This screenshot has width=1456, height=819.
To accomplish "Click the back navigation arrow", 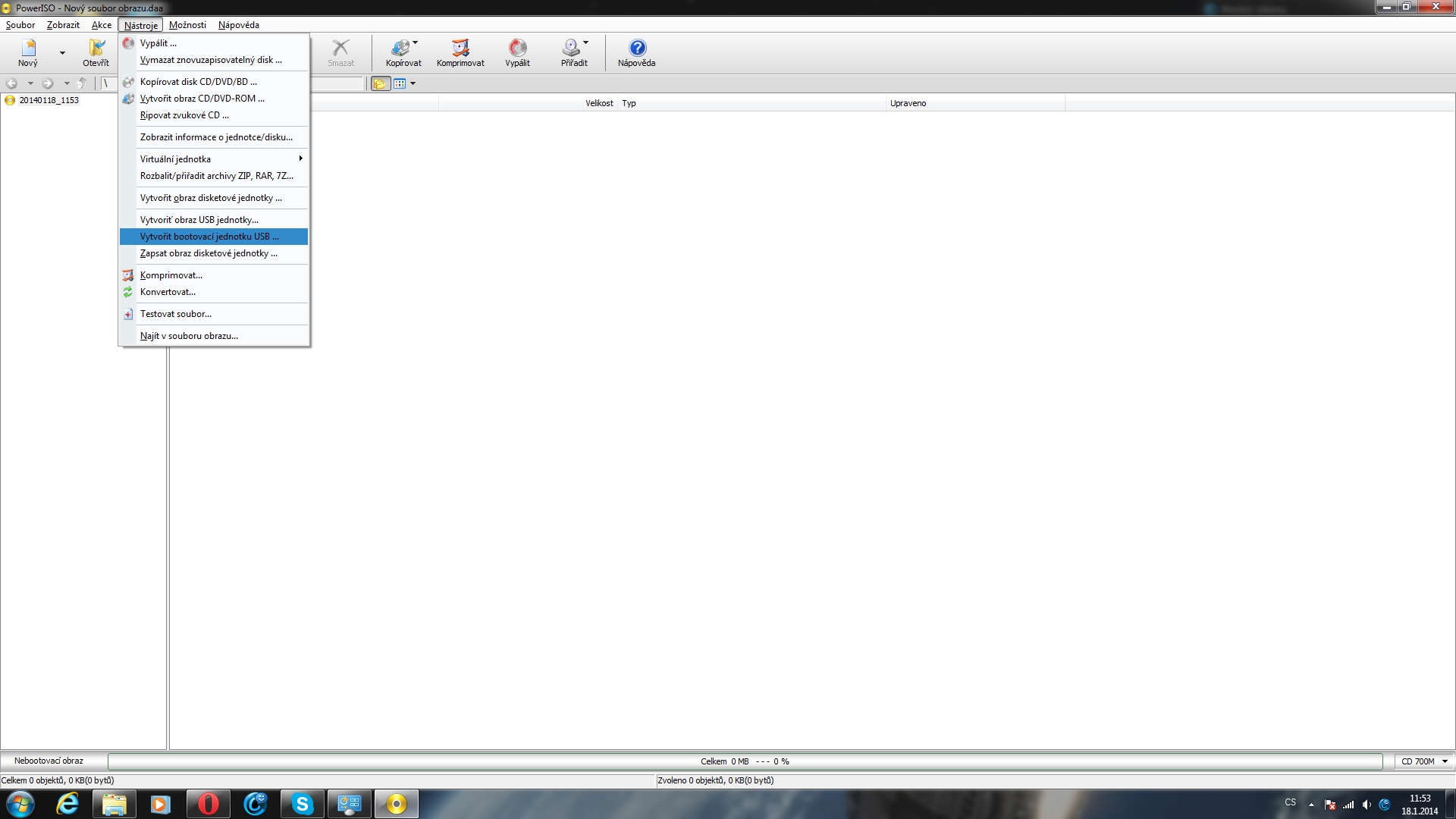I will point(11,83).
